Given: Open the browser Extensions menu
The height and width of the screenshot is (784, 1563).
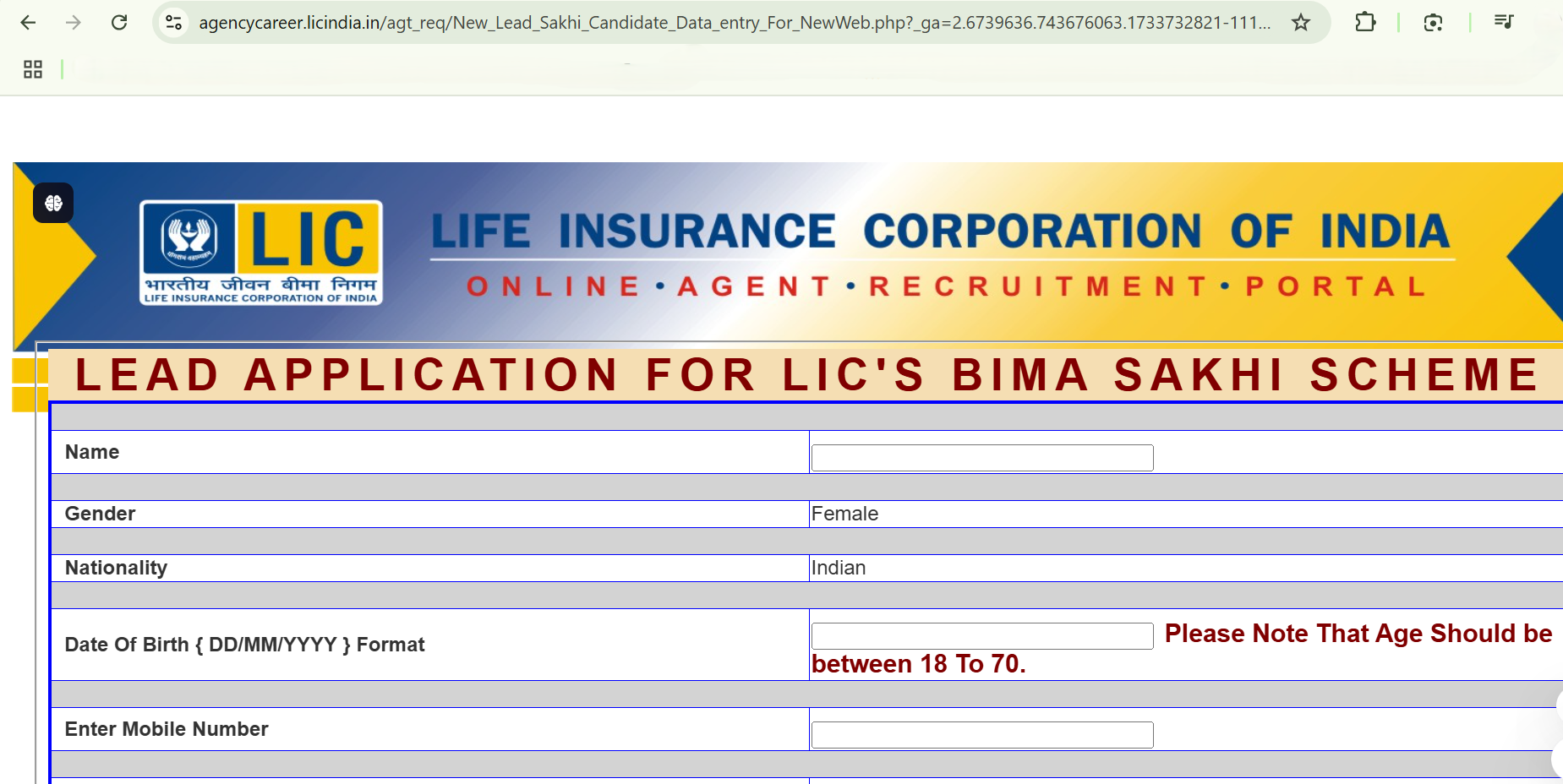Looking at the screenshot, I should pyautogui.click(x=1366, y=23).
